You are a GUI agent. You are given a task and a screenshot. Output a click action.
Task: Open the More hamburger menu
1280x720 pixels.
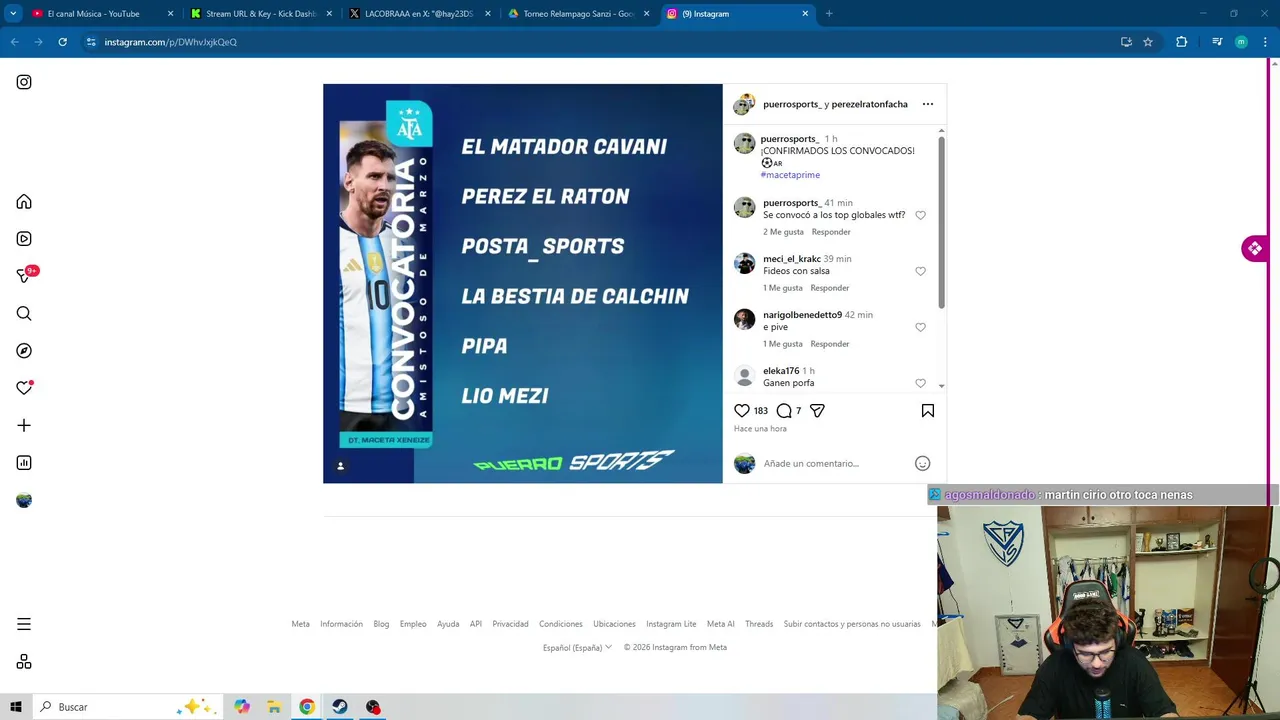pos(24,624)
